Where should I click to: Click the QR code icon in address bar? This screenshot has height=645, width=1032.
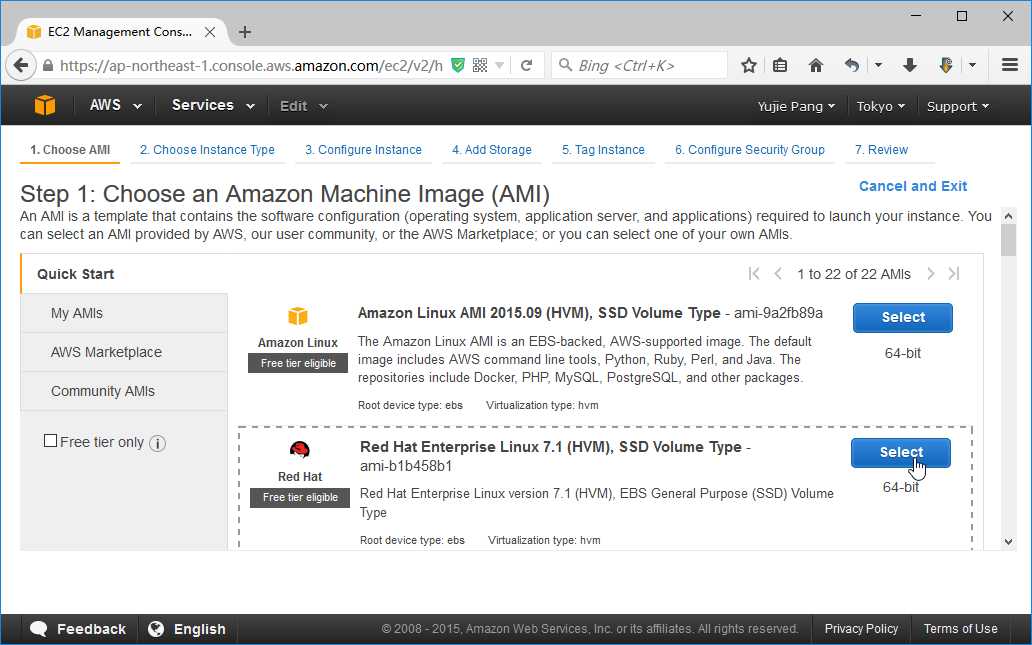[x=480, y=65]
